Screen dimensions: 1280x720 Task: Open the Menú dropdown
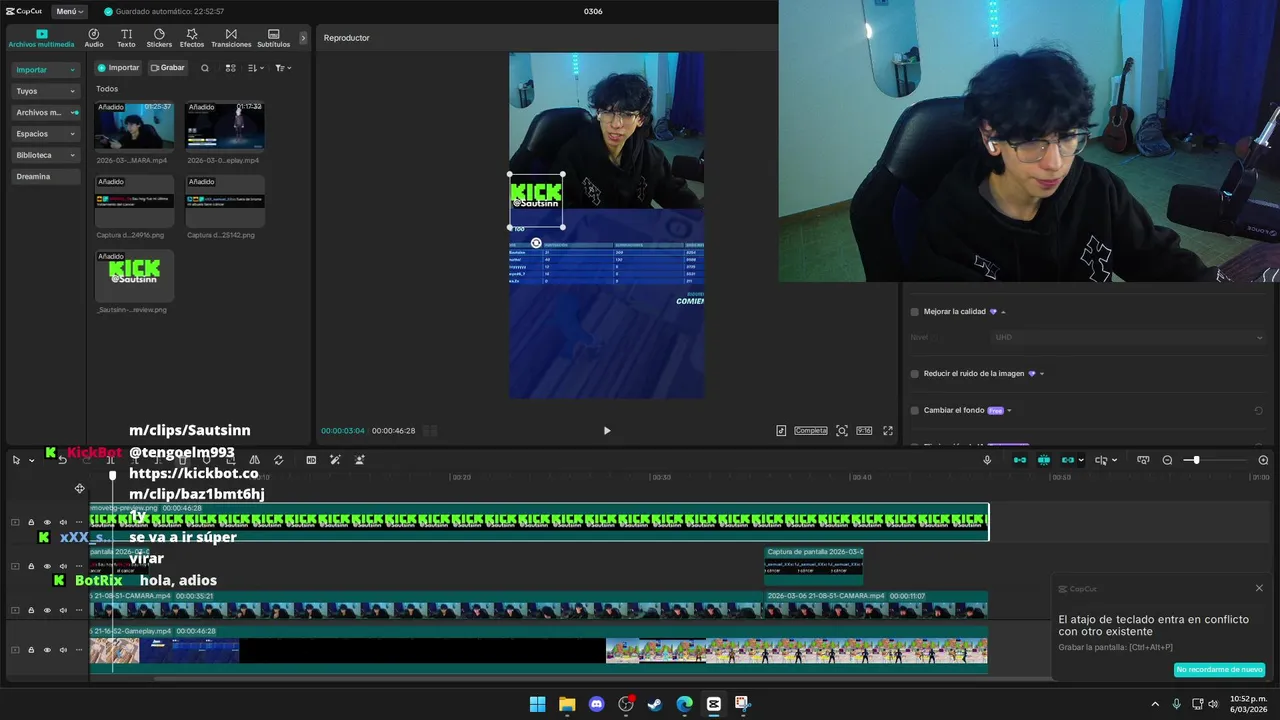(70, 11)
